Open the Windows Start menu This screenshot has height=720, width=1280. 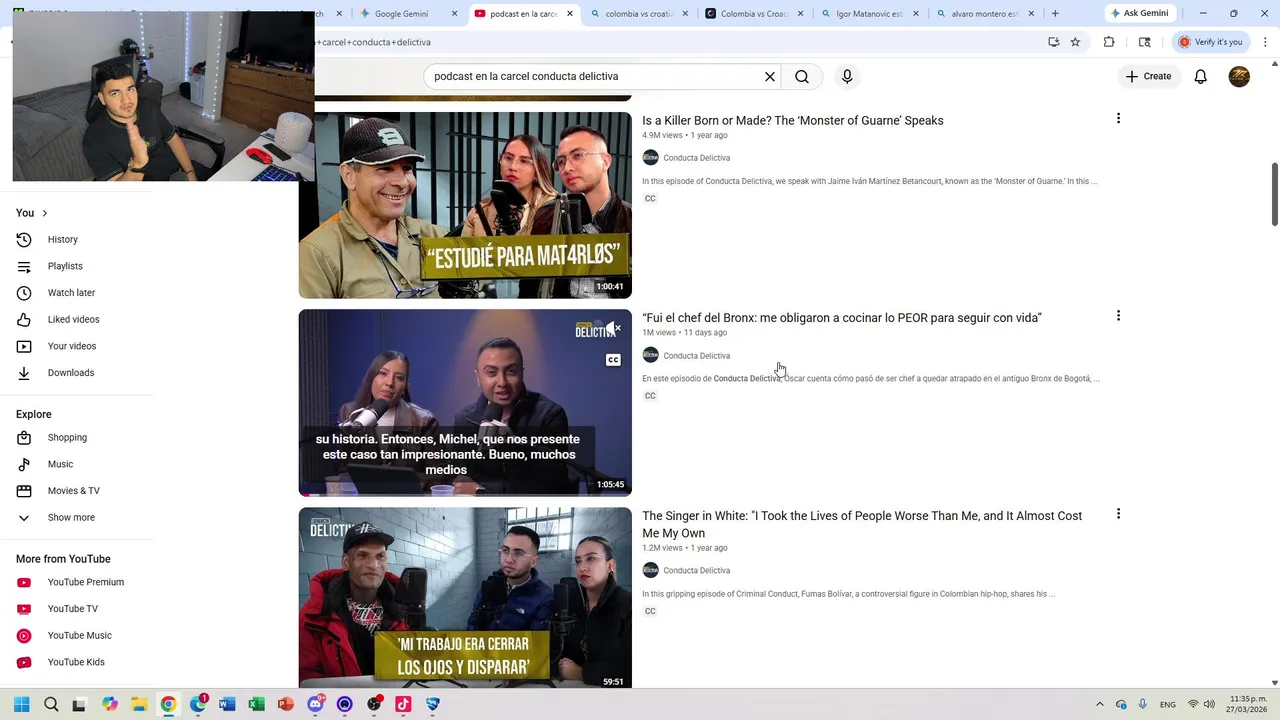pos(21,704)
